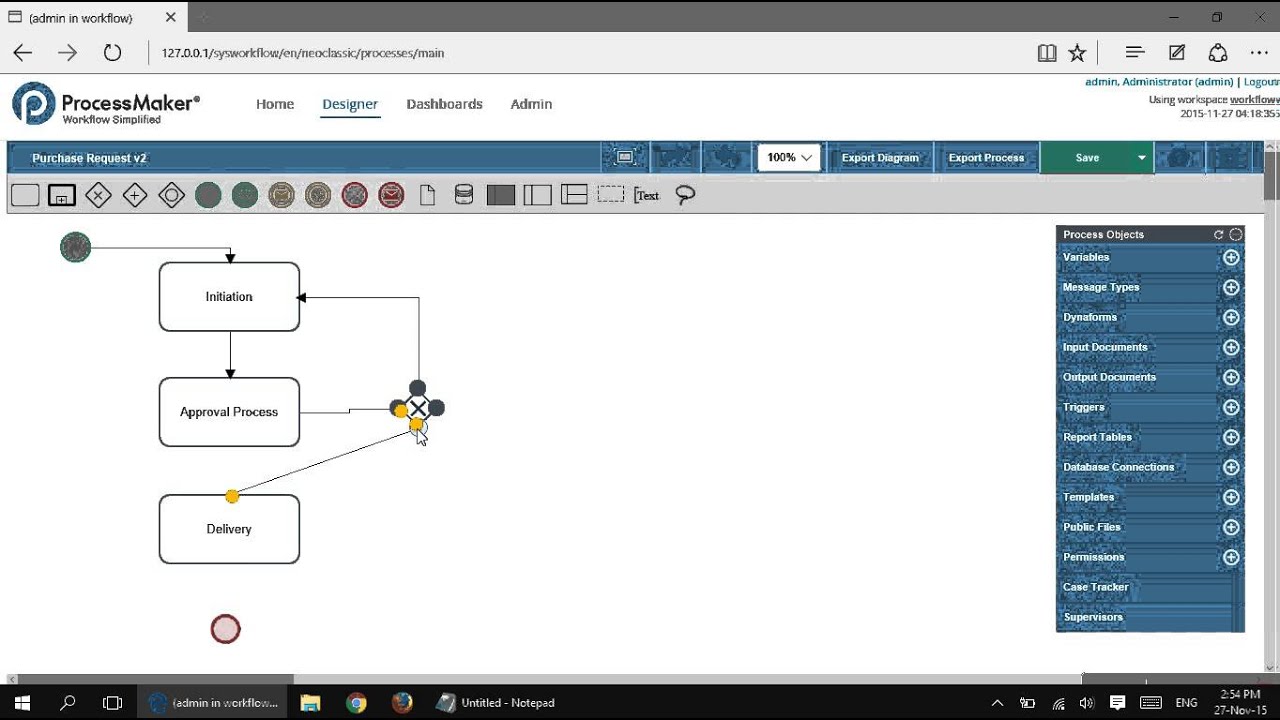Choose the End email event tool
This screenshot has height=720, width=1280.
pyautogui.click(x=391, y=195)
